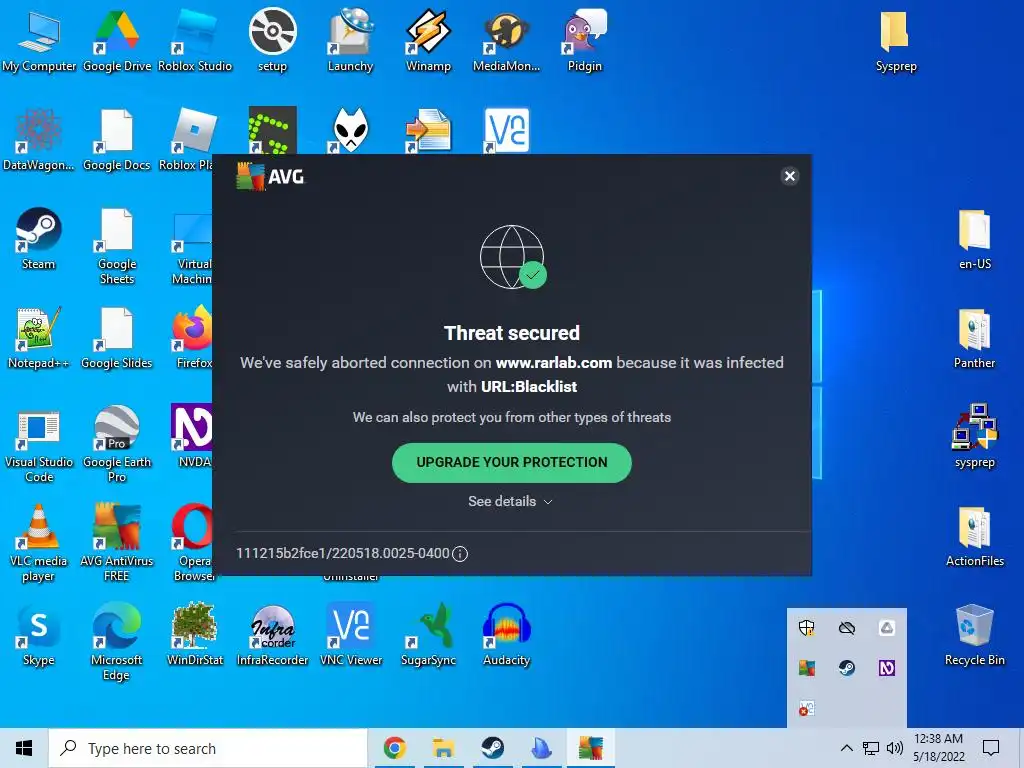Click the Windows Start button

point(24,748)
